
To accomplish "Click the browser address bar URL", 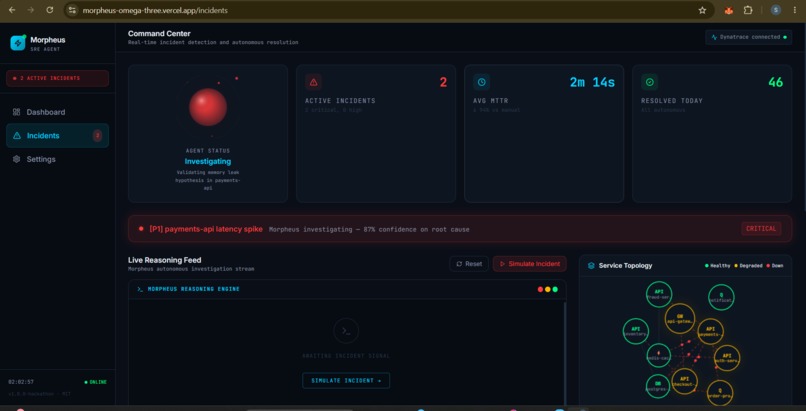I will (x=155, y=10).
